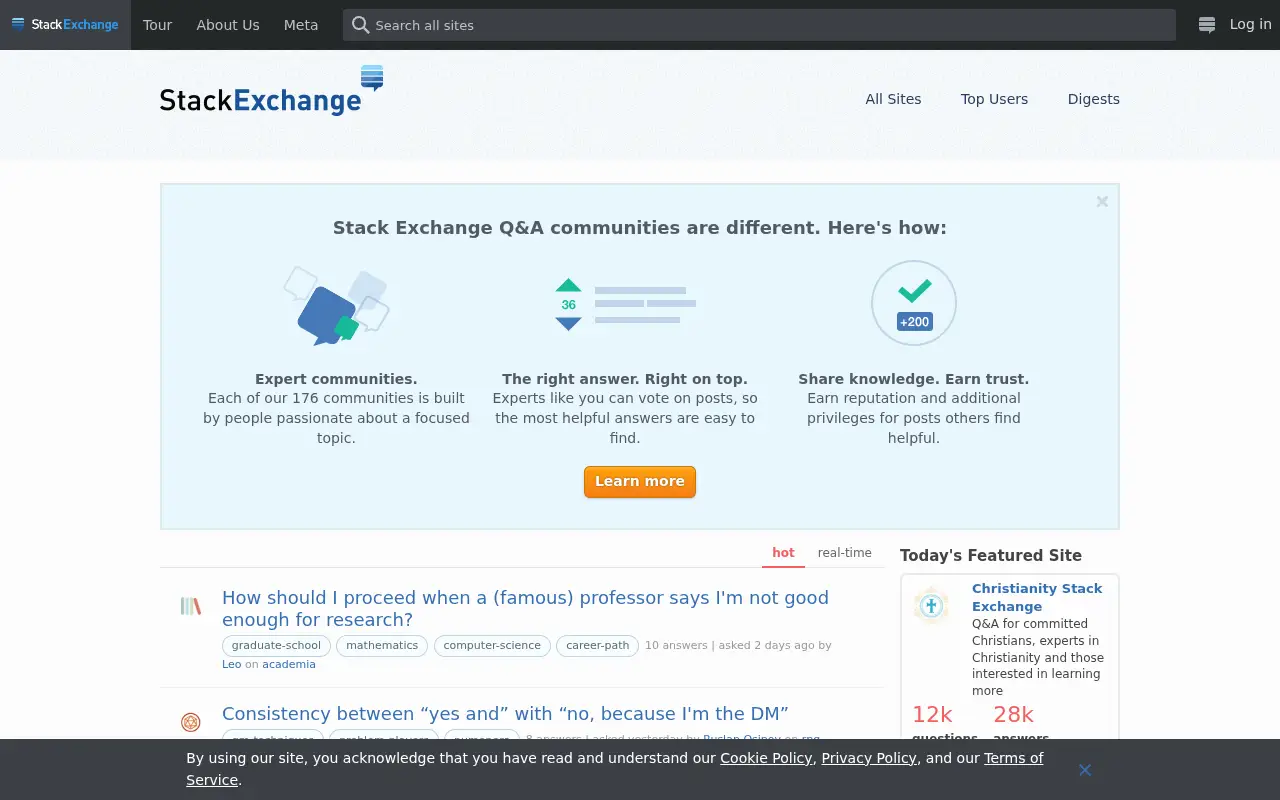The image size is (1280, 800).
Task: Click the 12k questions count
Action: (932, 715)
